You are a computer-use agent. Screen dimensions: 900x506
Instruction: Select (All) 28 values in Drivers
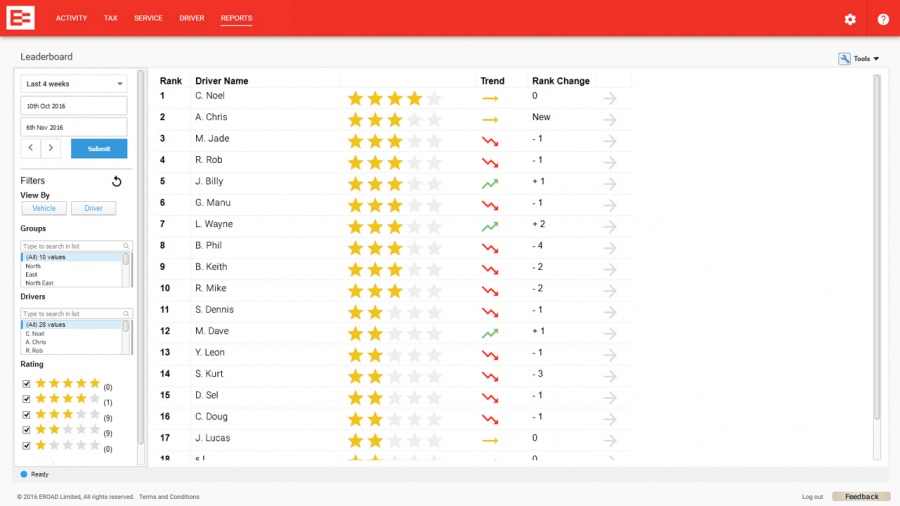pos(72,325)
